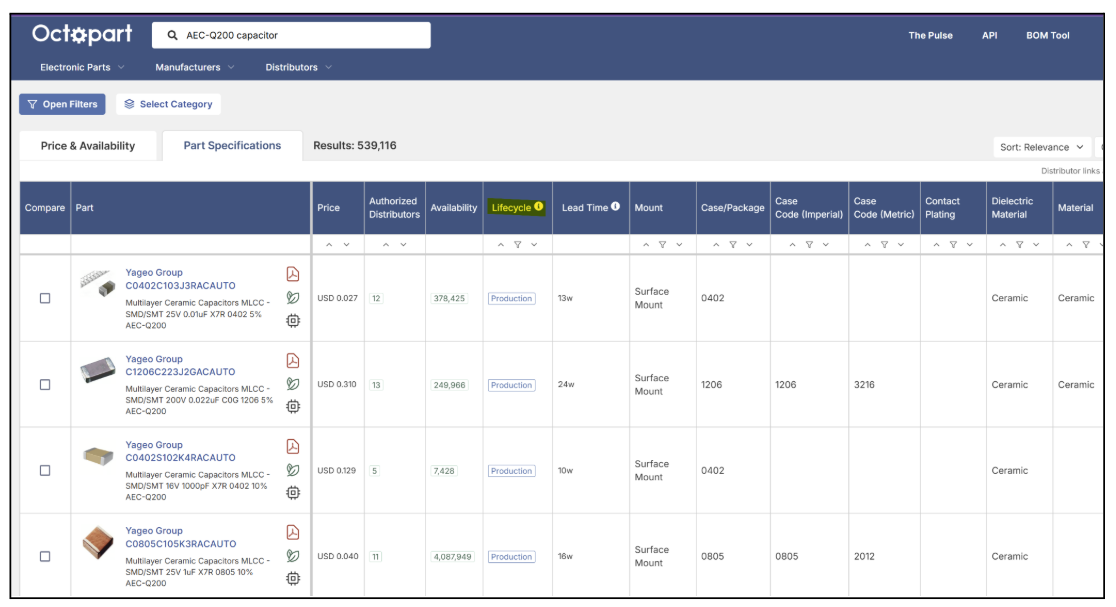The height and width of the screenshot is (607, 1116).
Task: Sort Case Code (Metric) descending arrow
Action: [x=901, y=245]
